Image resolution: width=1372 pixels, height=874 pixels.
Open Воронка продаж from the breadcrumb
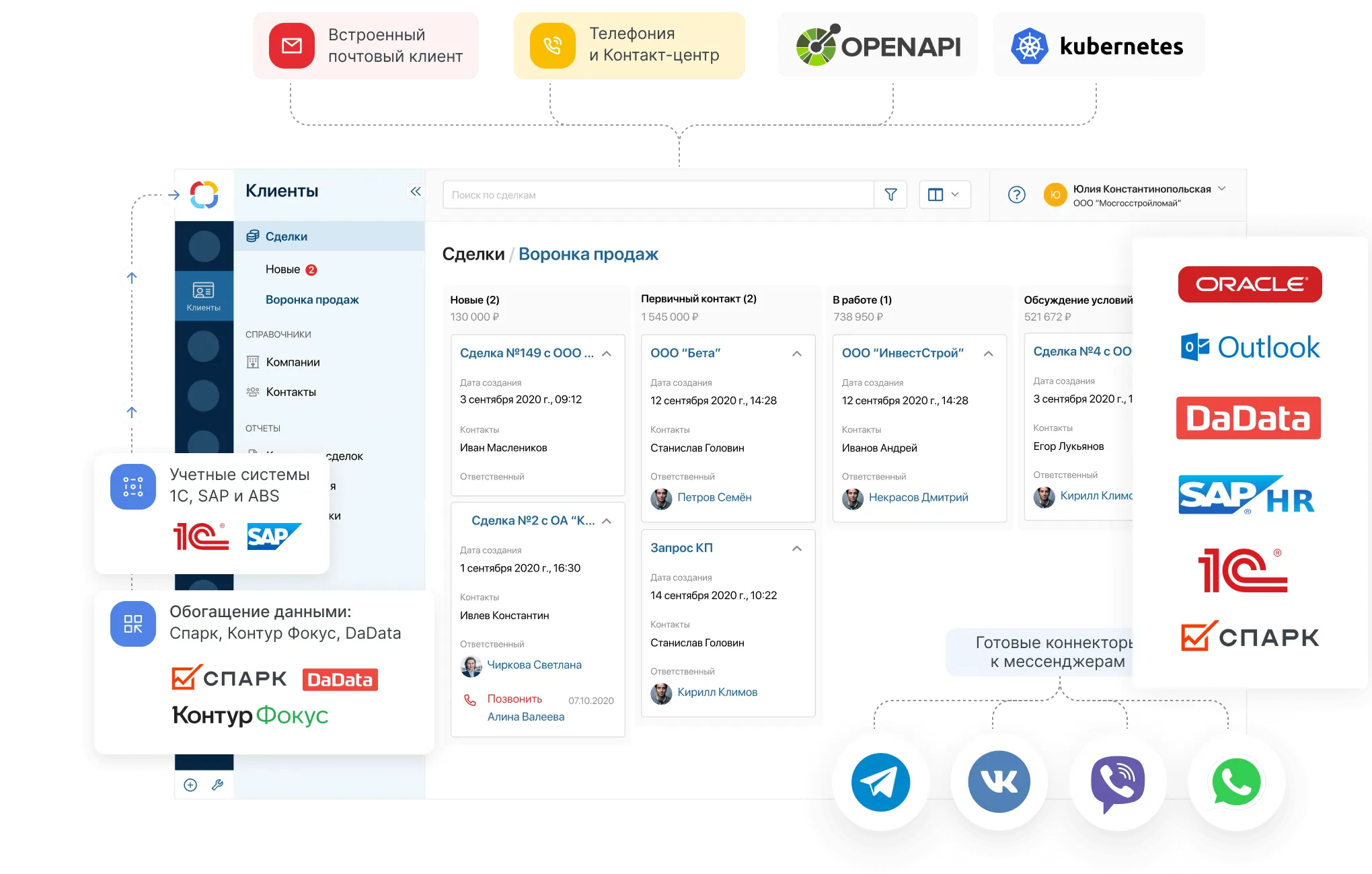tap(589, 254)
